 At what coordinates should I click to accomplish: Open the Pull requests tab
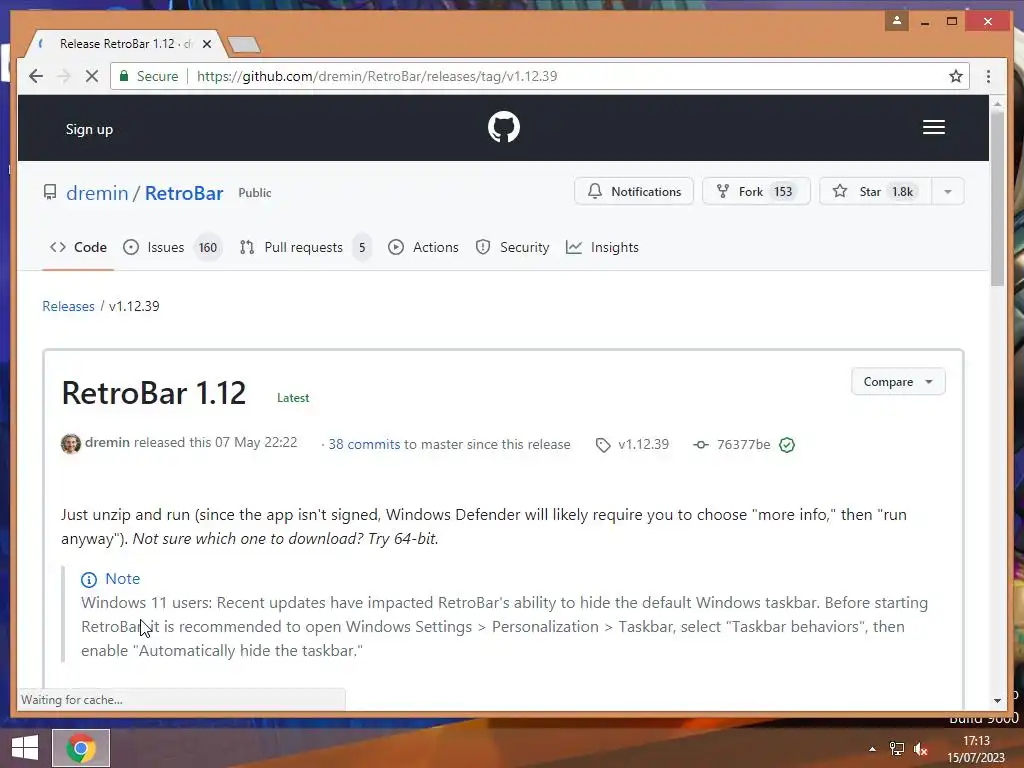coord(305,248)
